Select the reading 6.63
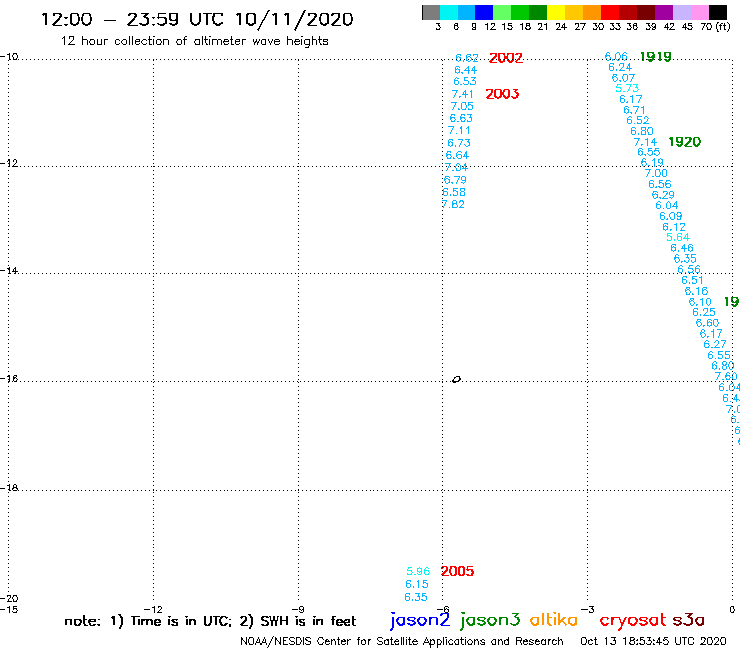The image size is (740, 650). coord(461,118)
